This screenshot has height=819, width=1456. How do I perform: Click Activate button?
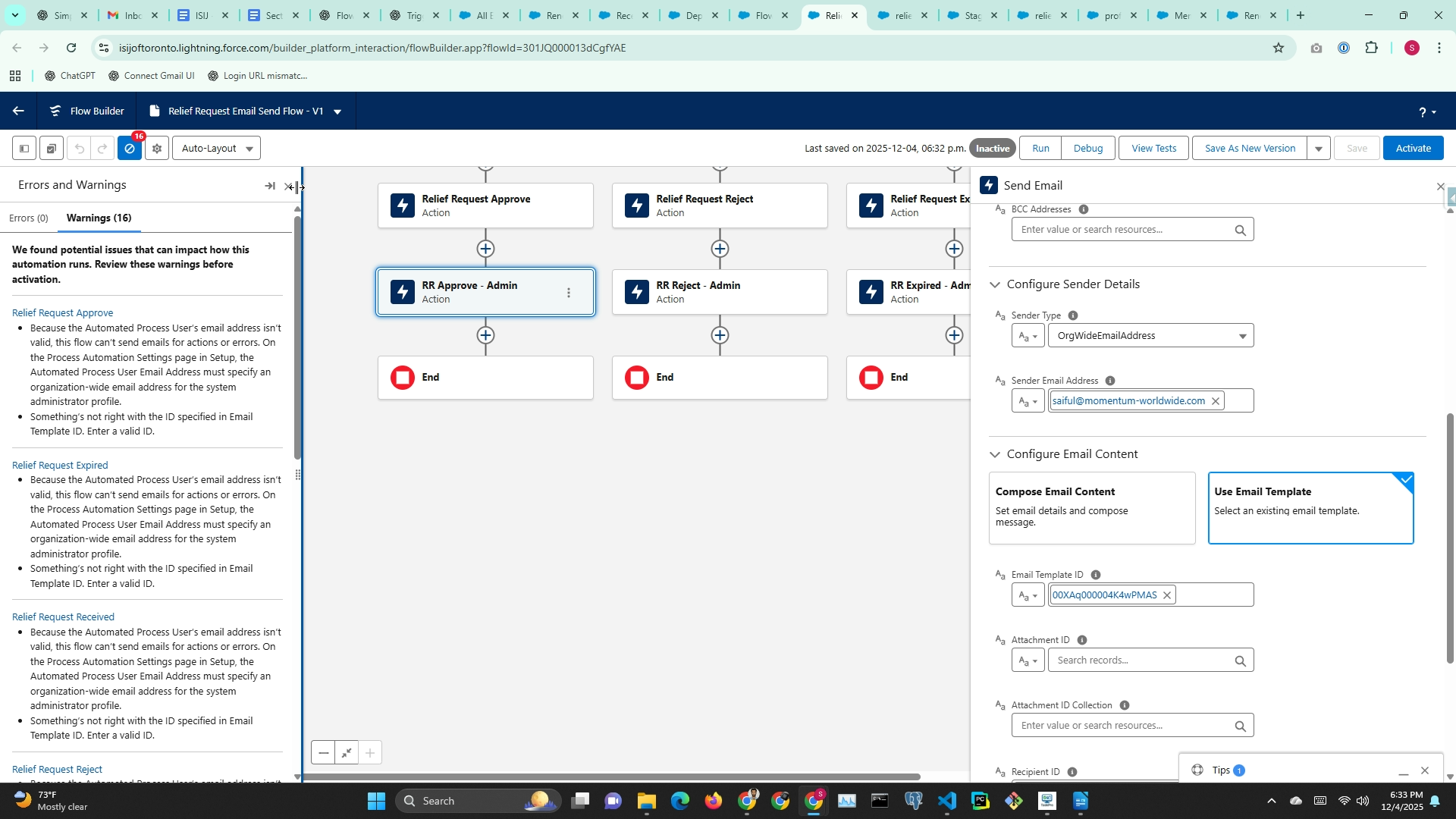pyautogui.click(x=1413, y=149)
